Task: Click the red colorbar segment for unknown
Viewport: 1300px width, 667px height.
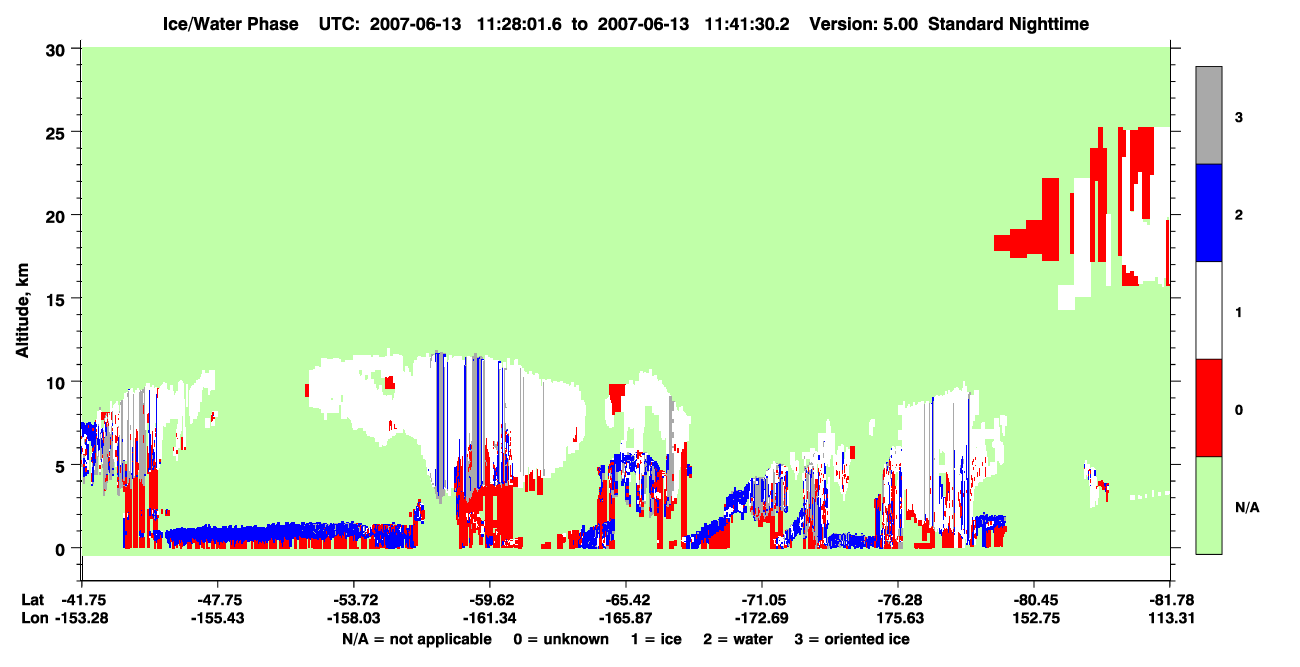Action: (1209, 408)
